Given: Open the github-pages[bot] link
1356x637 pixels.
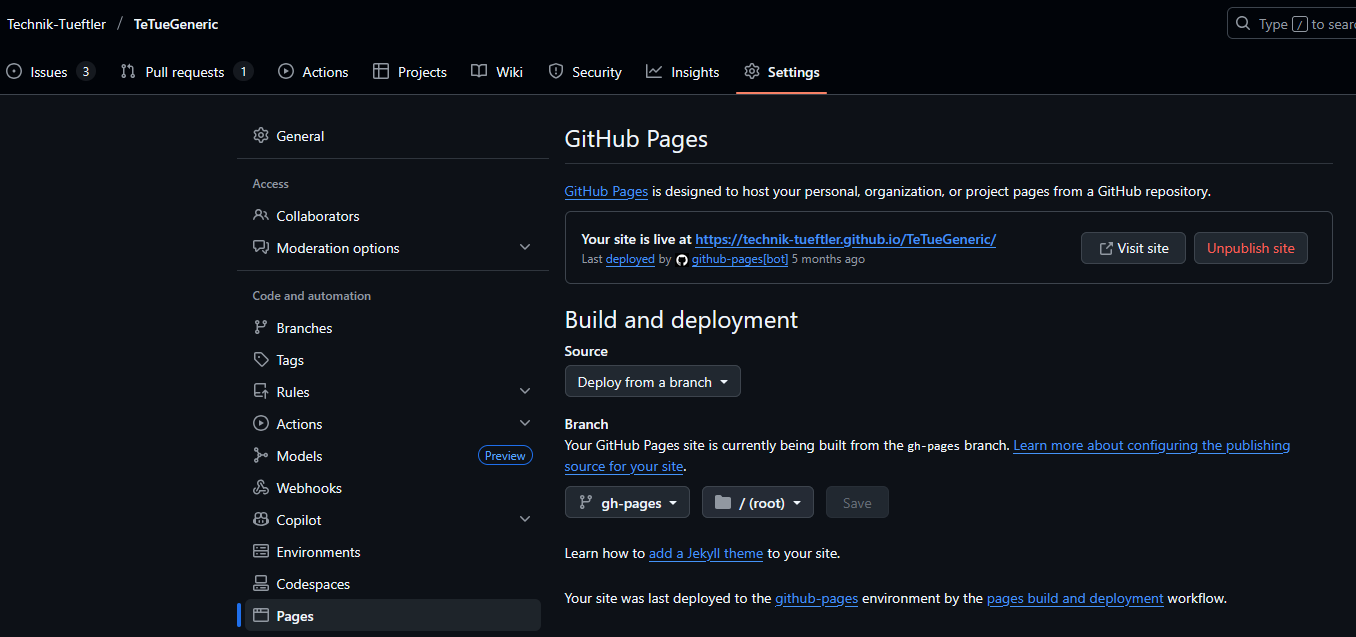Looking at the screenshot, I should [740, 259].
